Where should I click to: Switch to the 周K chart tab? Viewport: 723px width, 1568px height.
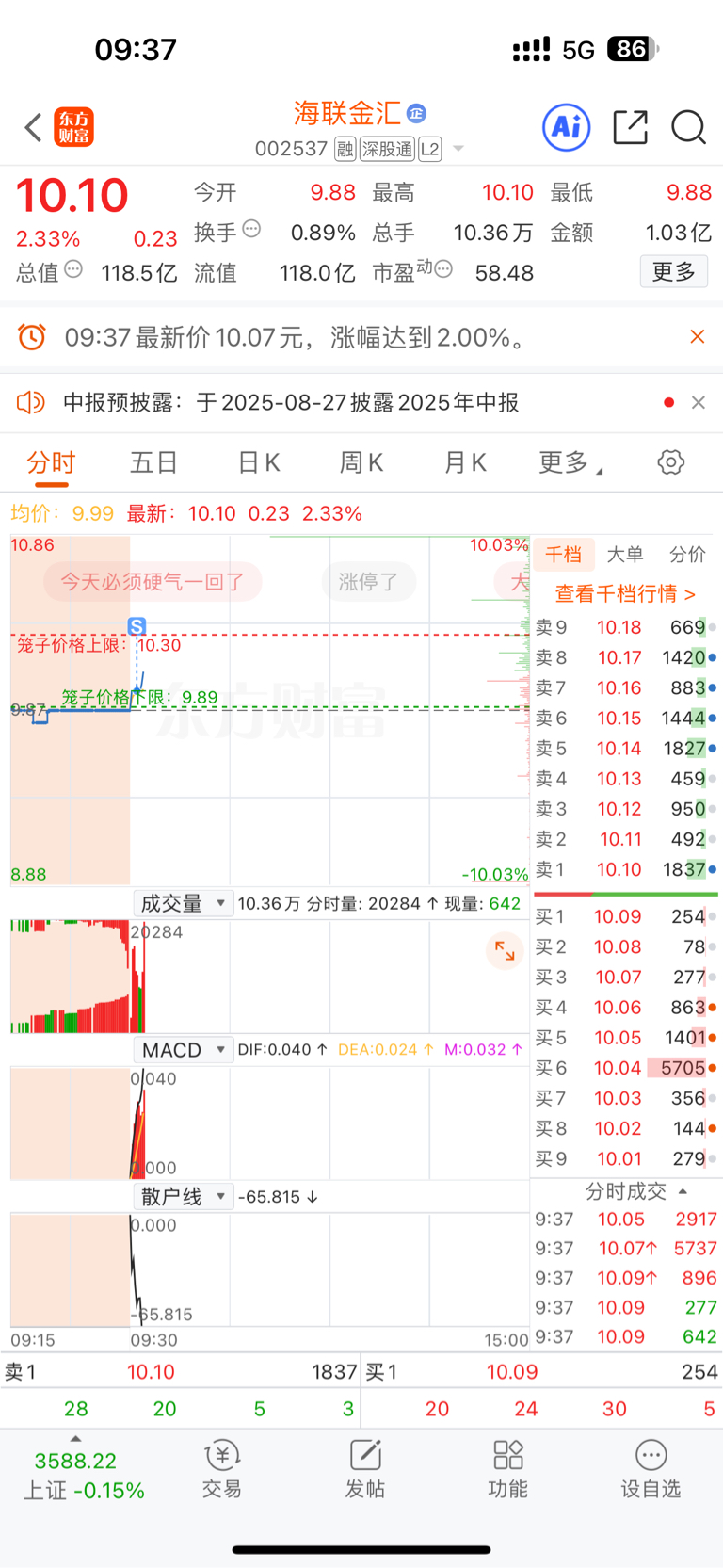[361, 462]
